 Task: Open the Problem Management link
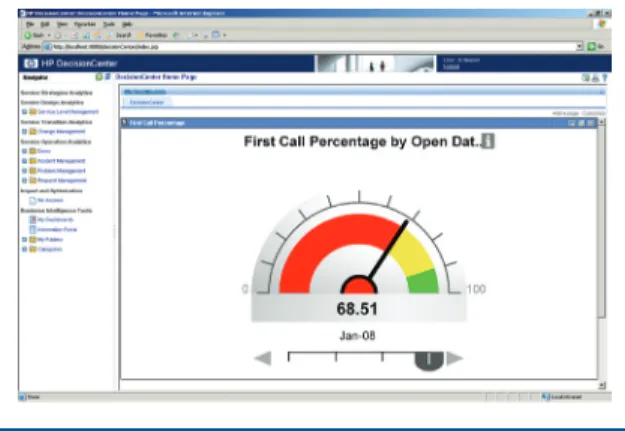point(61,171)
